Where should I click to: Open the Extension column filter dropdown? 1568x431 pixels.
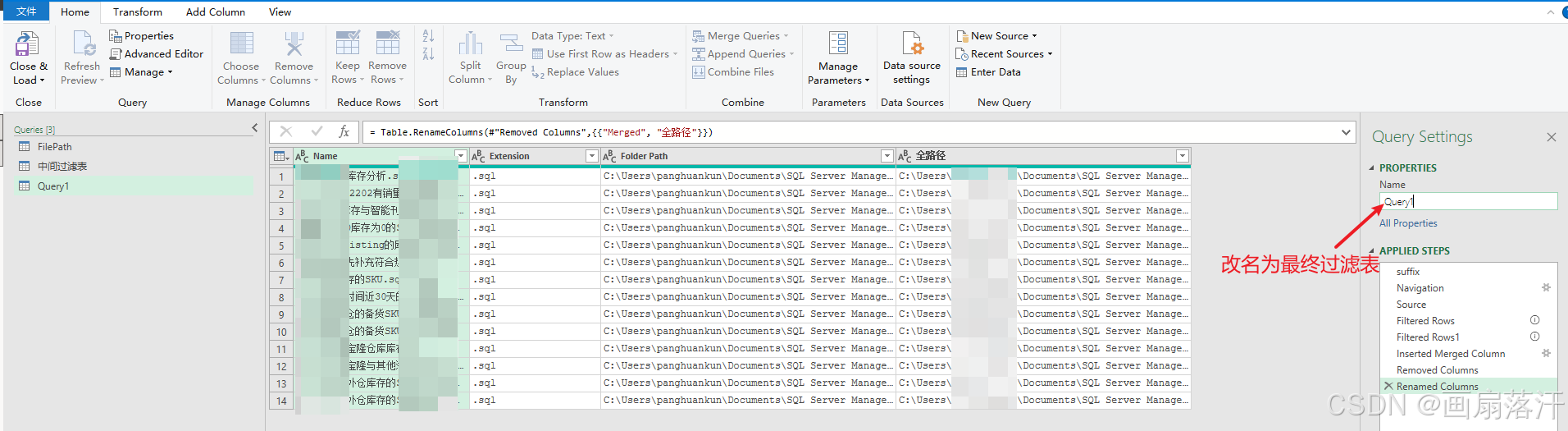pyautogui.click(x=591, y=156)
